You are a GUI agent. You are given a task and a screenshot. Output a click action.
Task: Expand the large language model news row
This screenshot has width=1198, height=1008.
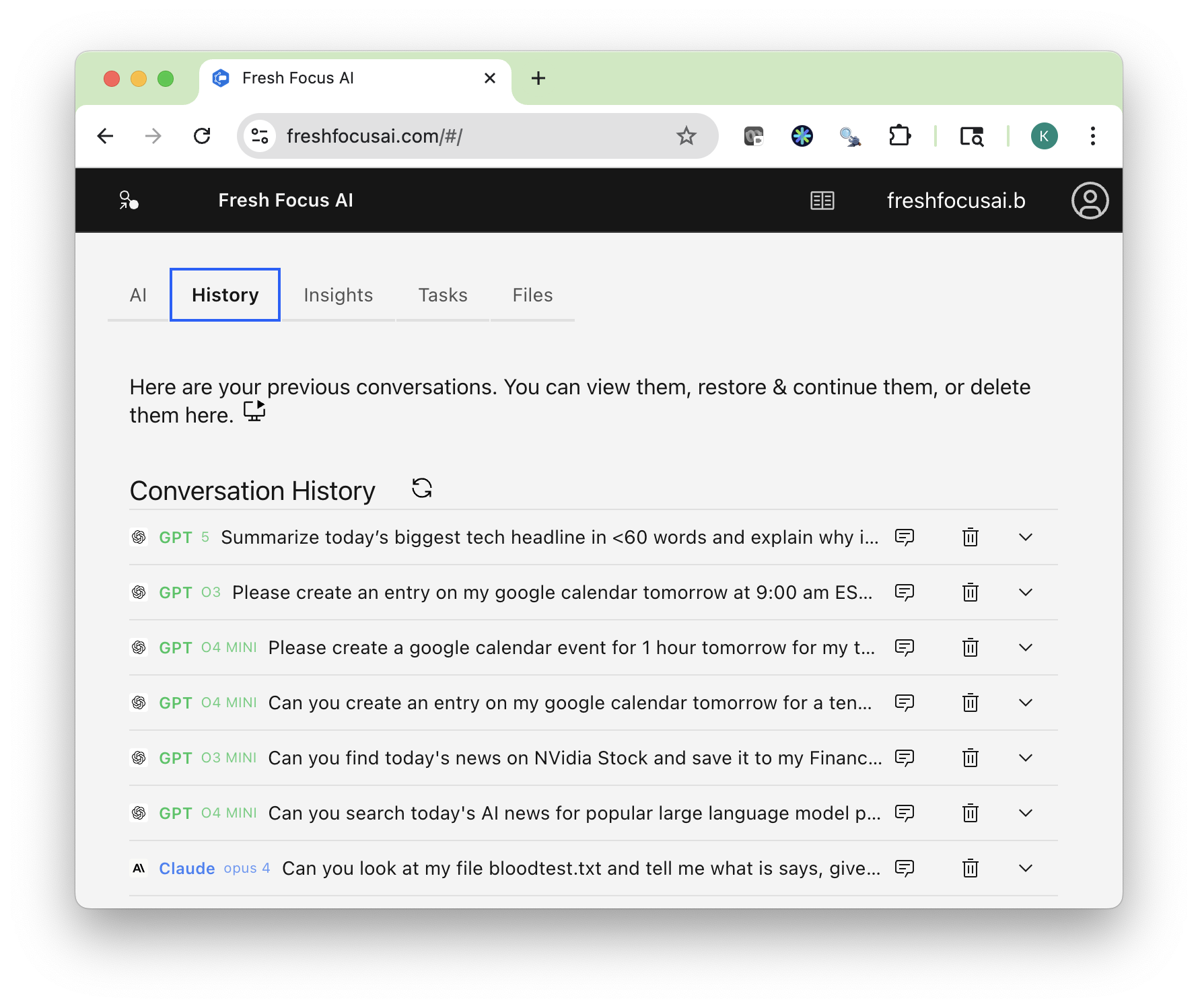point(1025,814)
